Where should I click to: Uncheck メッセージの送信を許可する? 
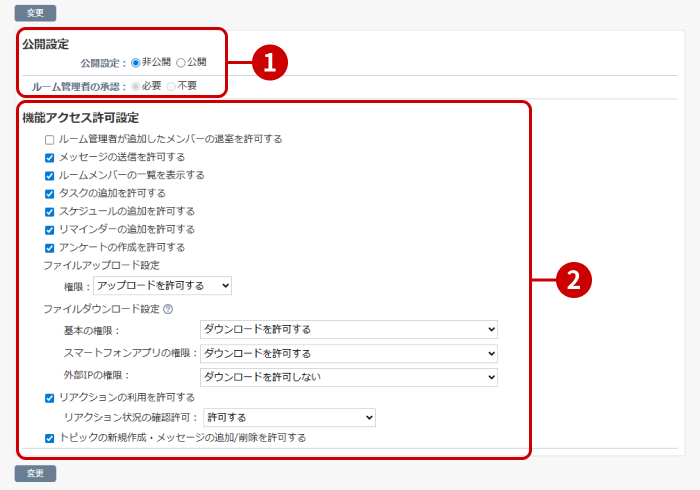[x=50, y=157]
